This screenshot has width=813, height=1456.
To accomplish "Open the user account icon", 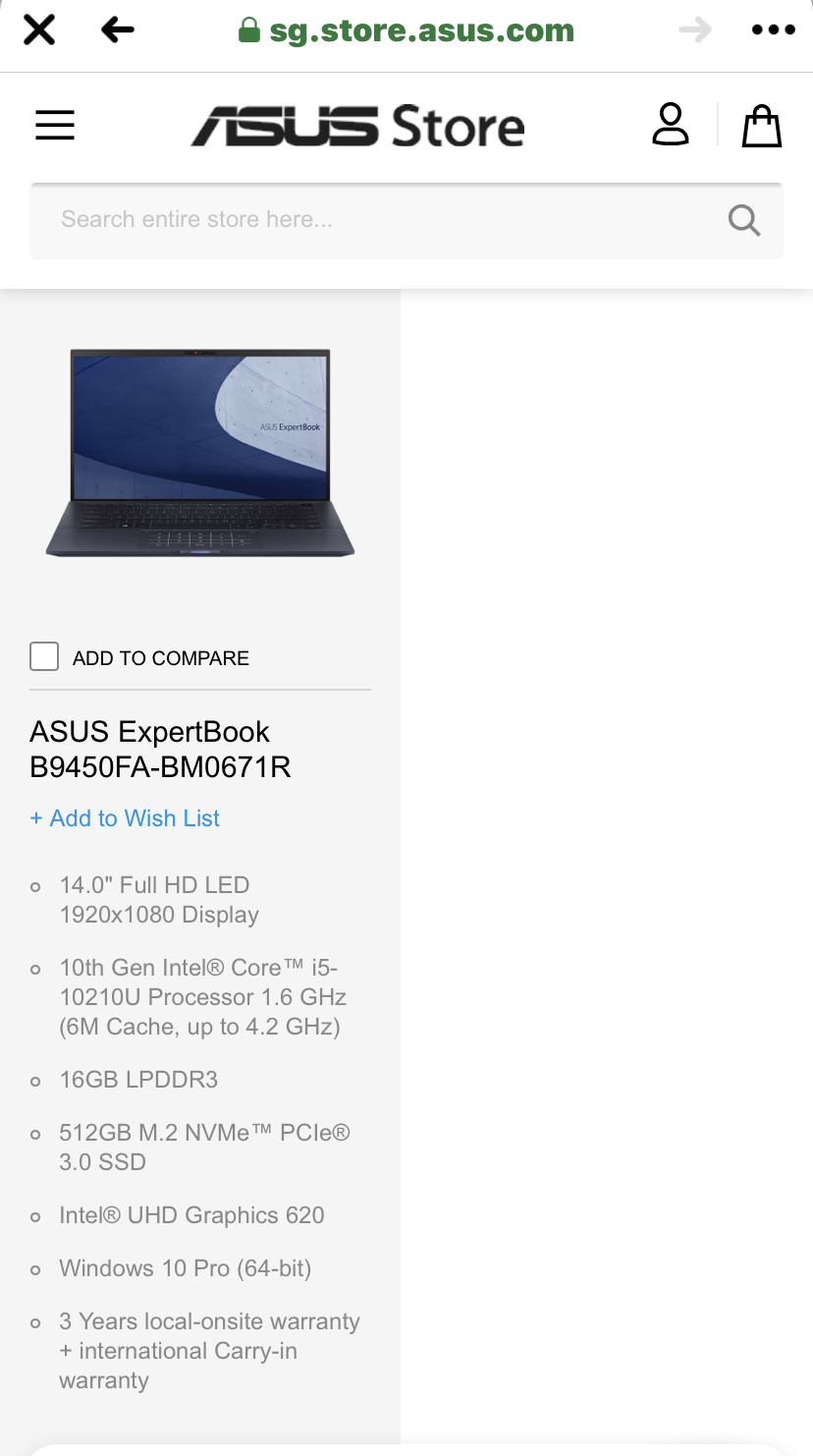I will pos(671,125).
